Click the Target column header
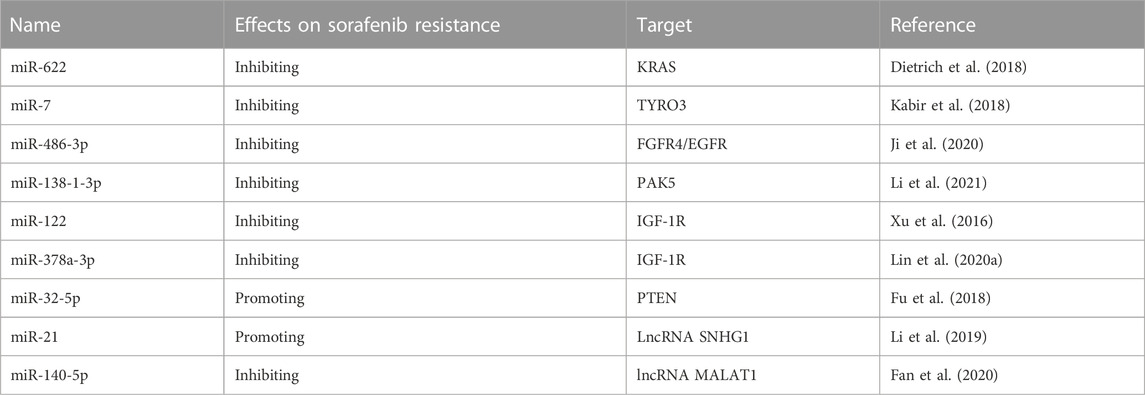1145x395 pixels. (x=664, y=25)
